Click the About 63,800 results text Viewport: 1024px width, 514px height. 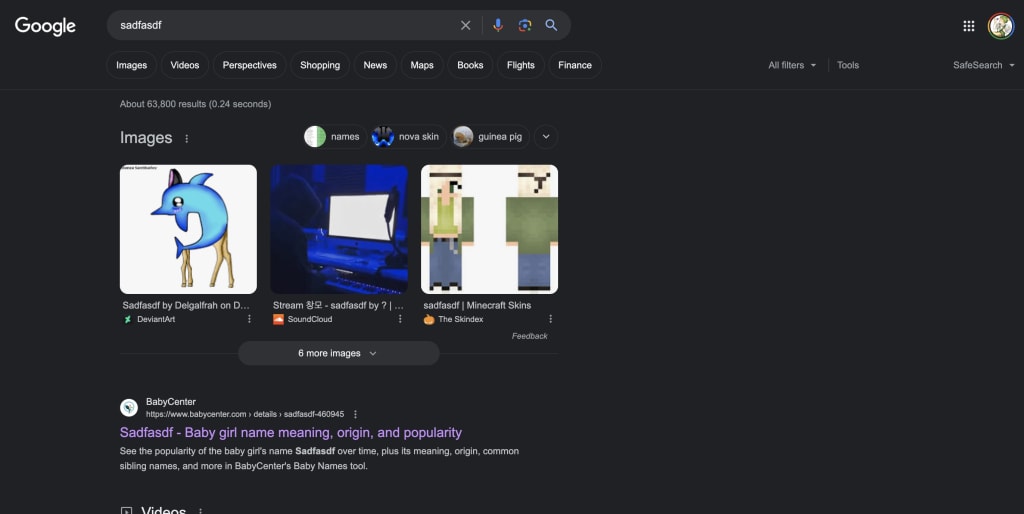[x=195, y=104]
